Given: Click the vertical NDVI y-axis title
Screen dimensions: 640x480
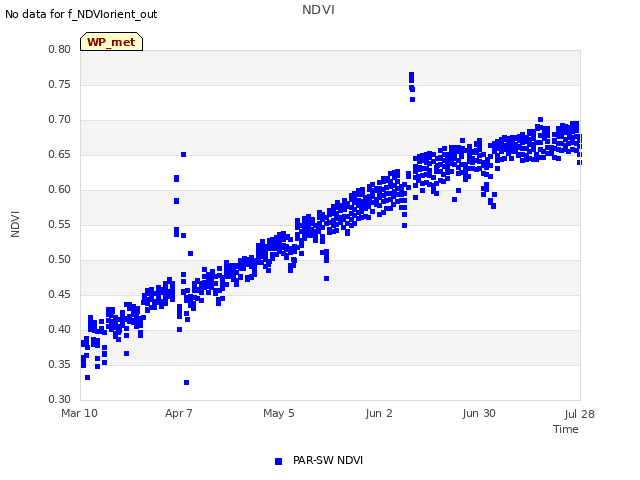Looking at the screenshot, I should click(15, 224).
